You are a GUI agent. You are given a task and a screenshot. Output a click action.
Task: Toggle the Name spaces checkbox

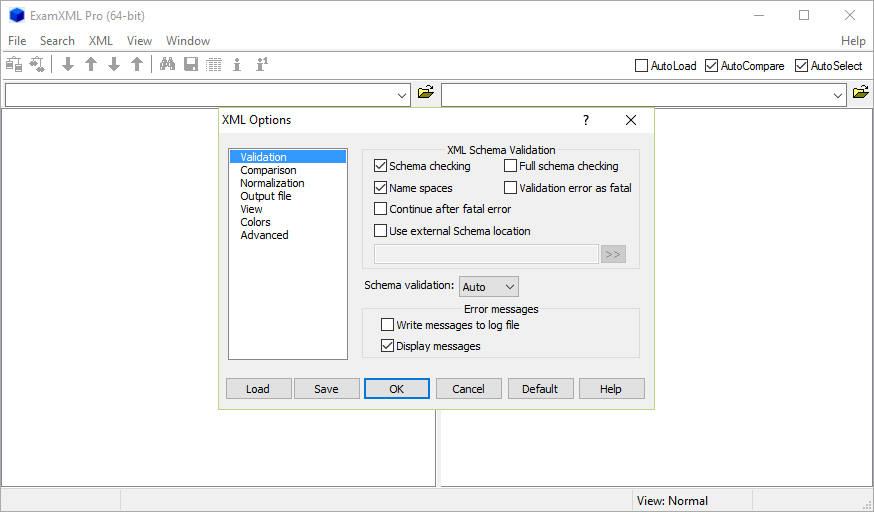[380, 188]
